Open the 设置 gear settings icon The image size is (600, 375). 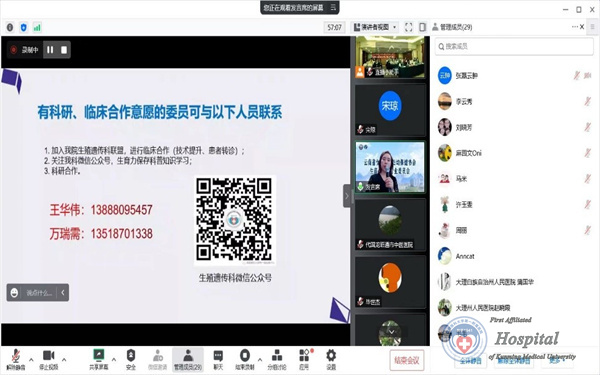tap(331, 359)
